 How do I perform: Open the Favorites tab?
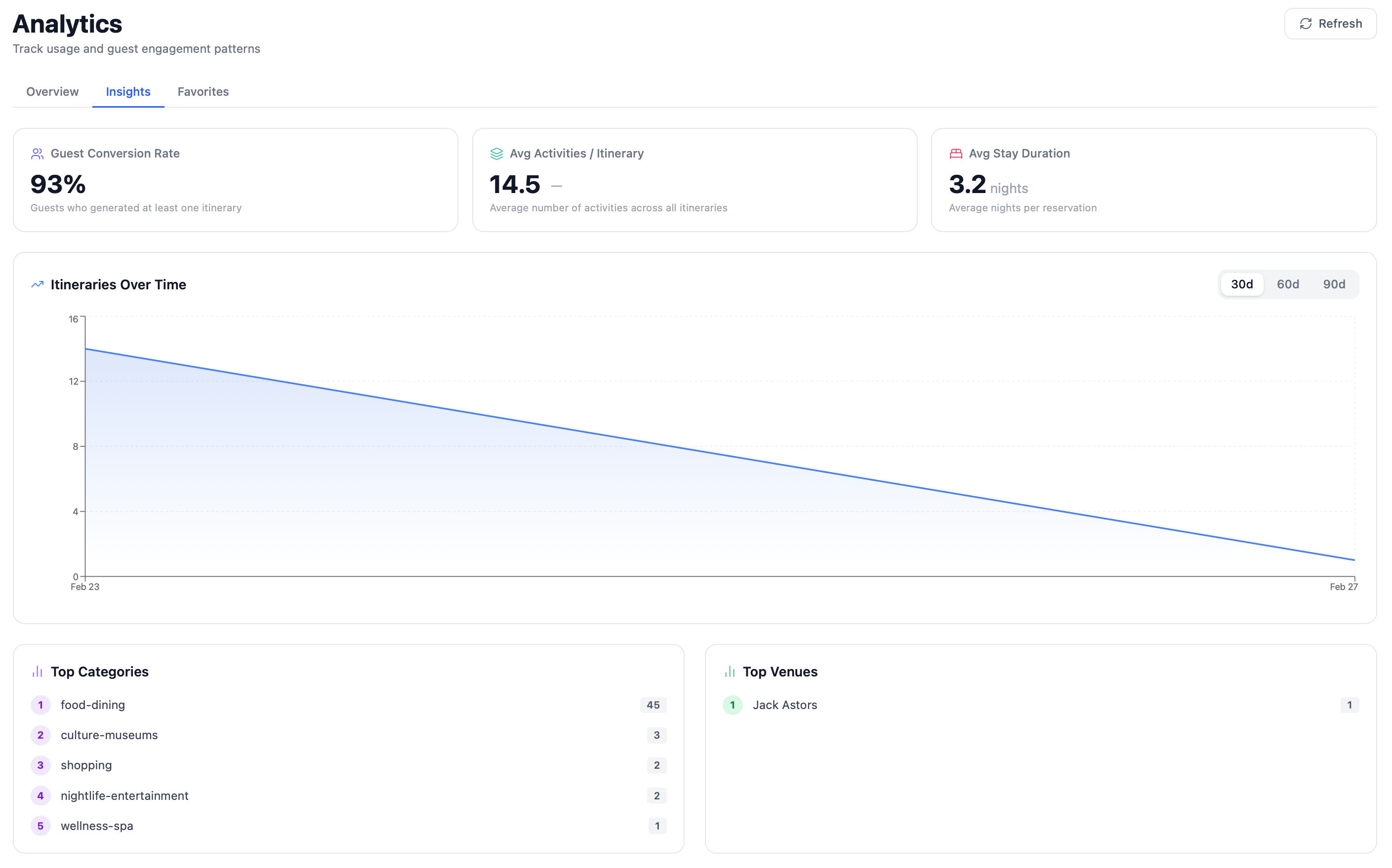(x=203, y=91)
